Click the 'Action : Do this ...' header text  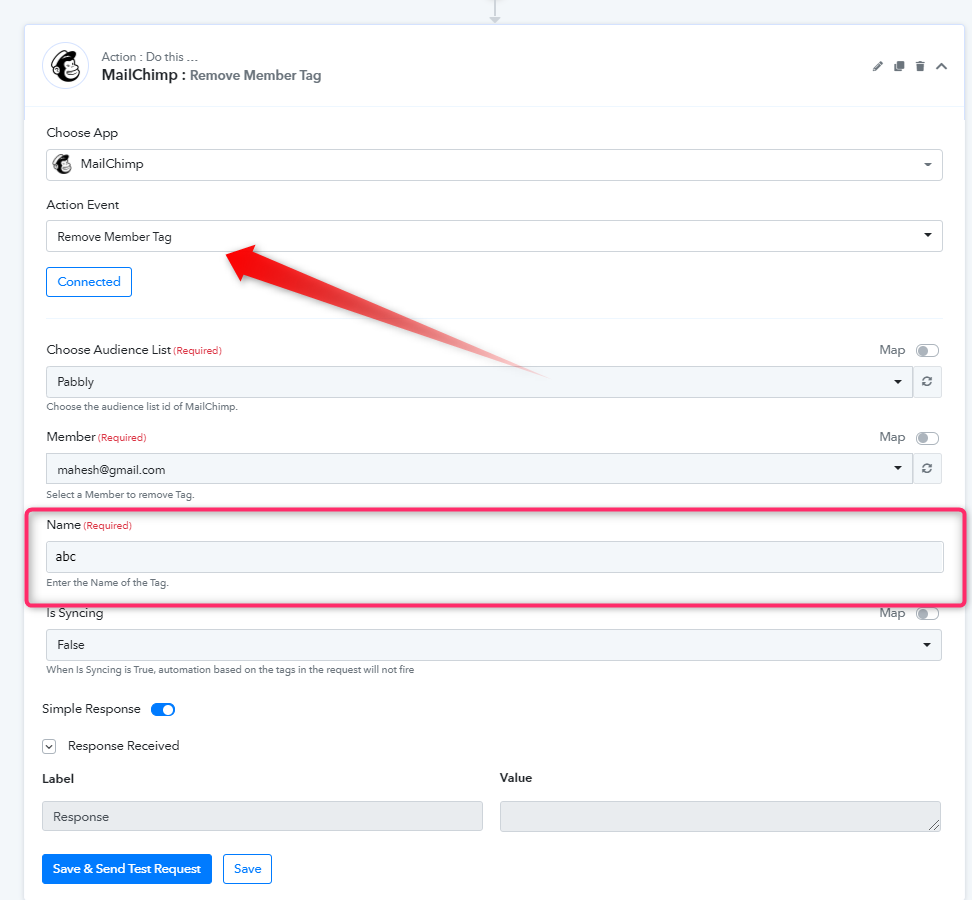pyautogui.click(x=149, y=57)
